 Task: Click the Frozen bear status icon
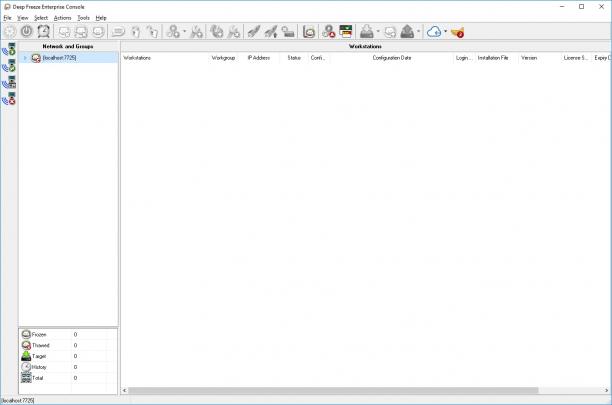click(x=26, y=334)
